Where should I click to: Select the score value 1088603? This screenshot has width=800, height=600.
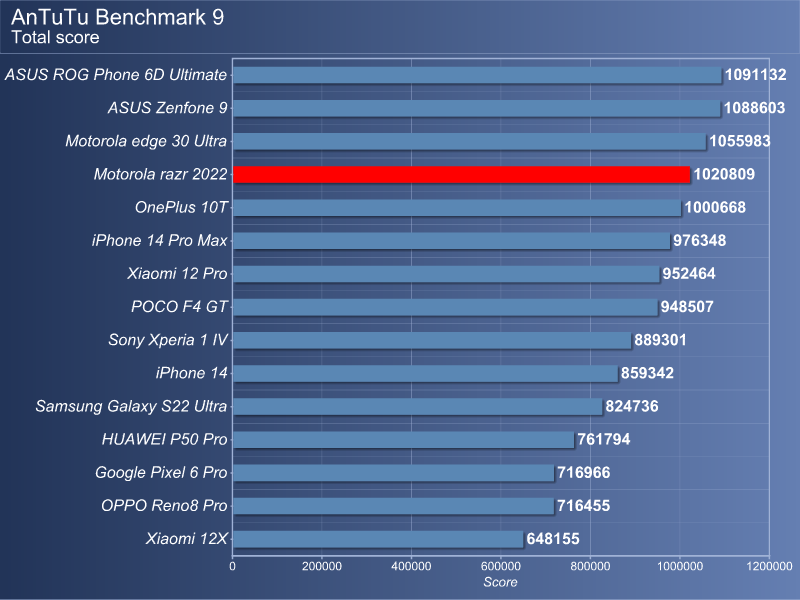click(755, 108)
